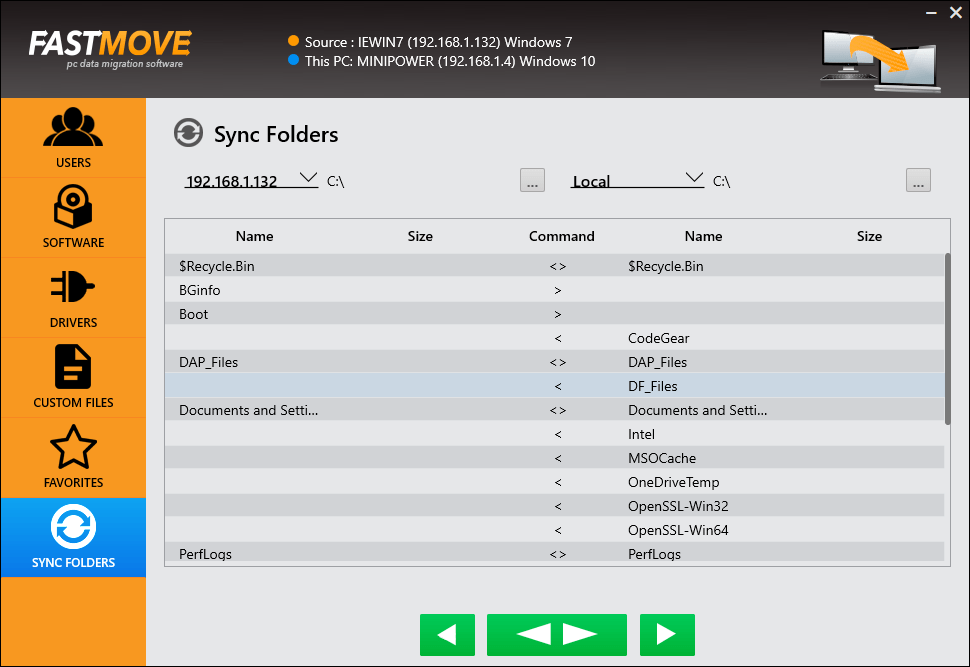This screenshot has width=970, height=667.
Task: Open the Software section icon
Action: coord(73,207)
